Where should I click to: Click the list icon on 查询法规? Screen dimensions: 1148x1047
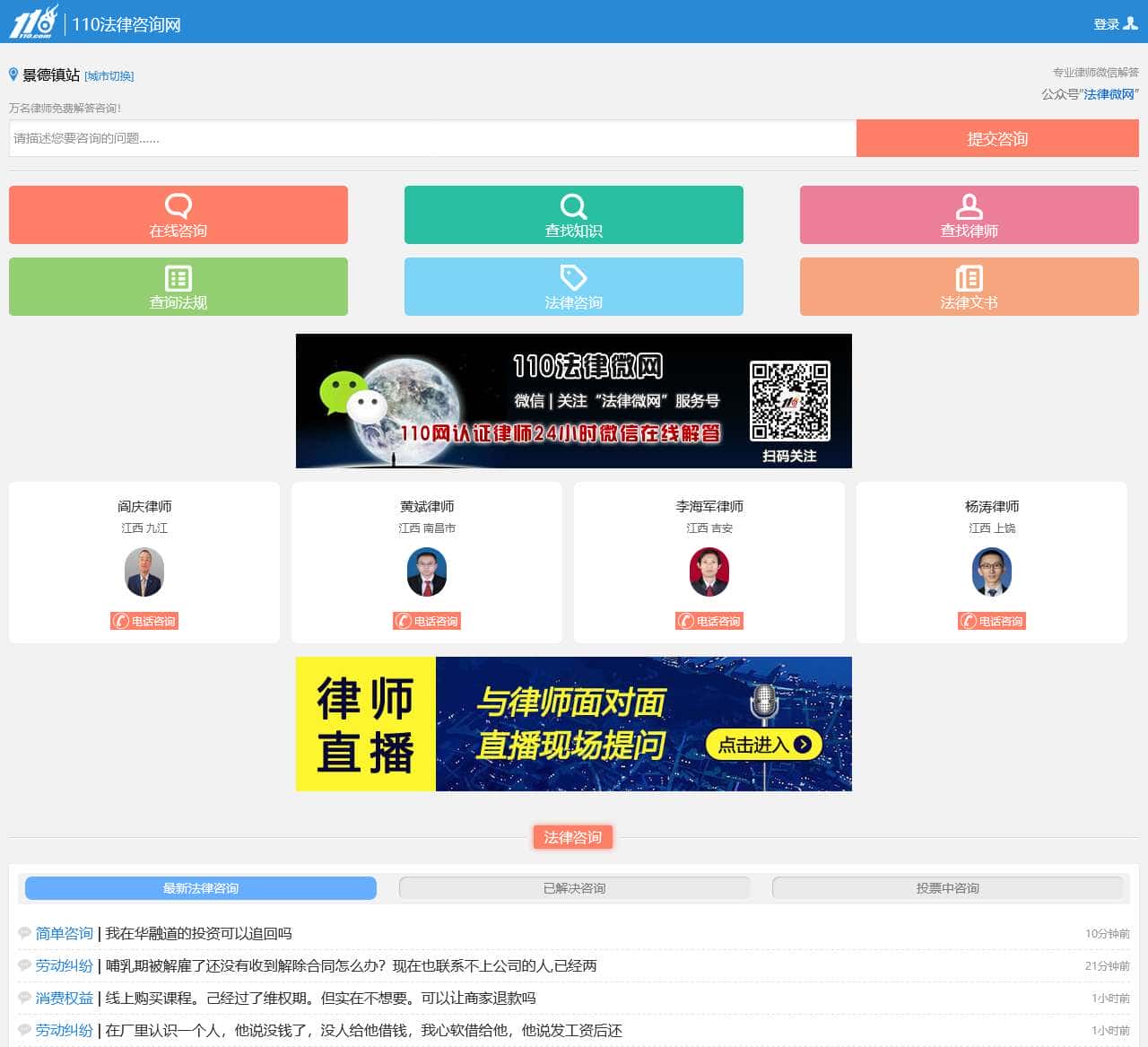point(178,278)
